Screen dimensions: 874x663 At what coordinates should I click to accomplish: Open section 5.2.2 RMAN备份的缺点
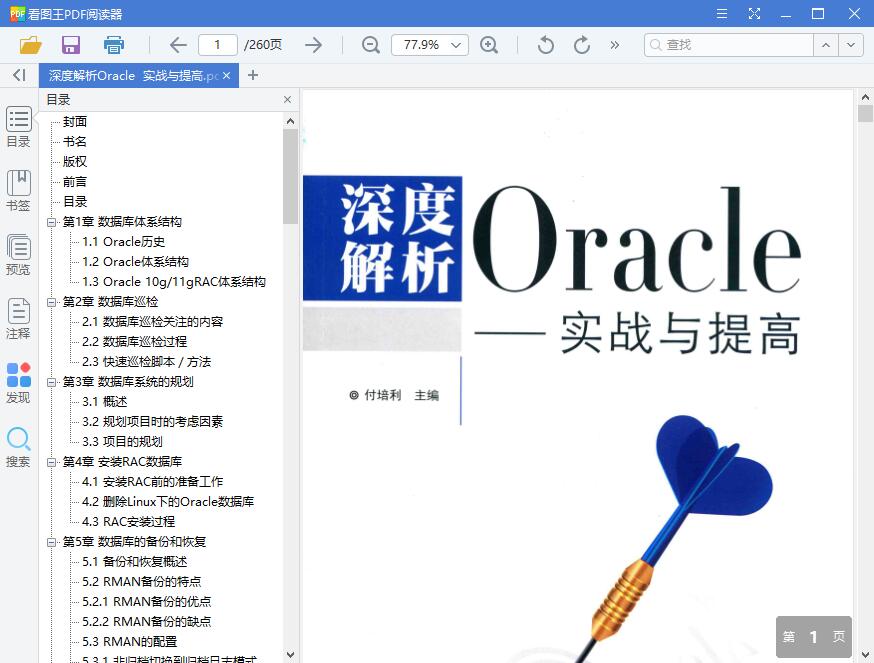tap(147, 622)
